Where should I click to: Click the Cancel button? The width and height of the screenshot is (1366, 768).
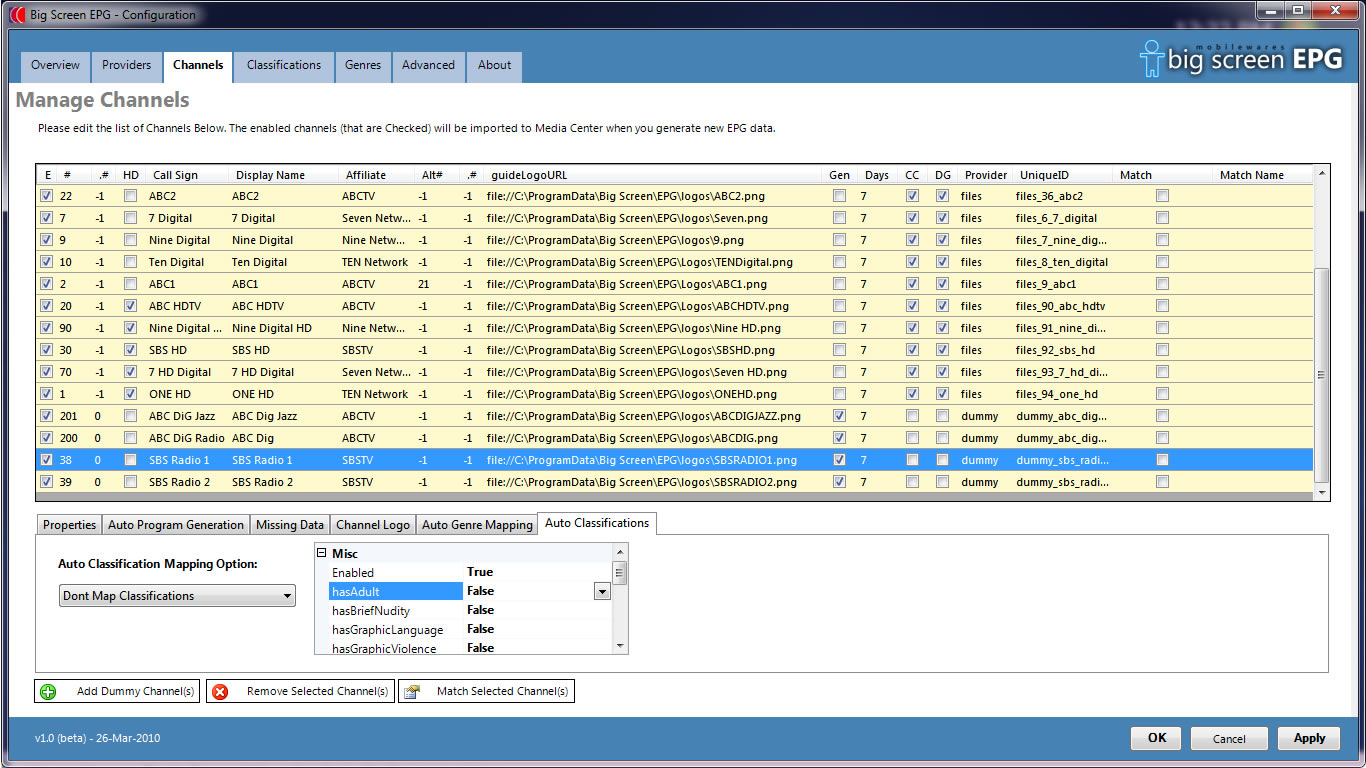point(1230,738)
